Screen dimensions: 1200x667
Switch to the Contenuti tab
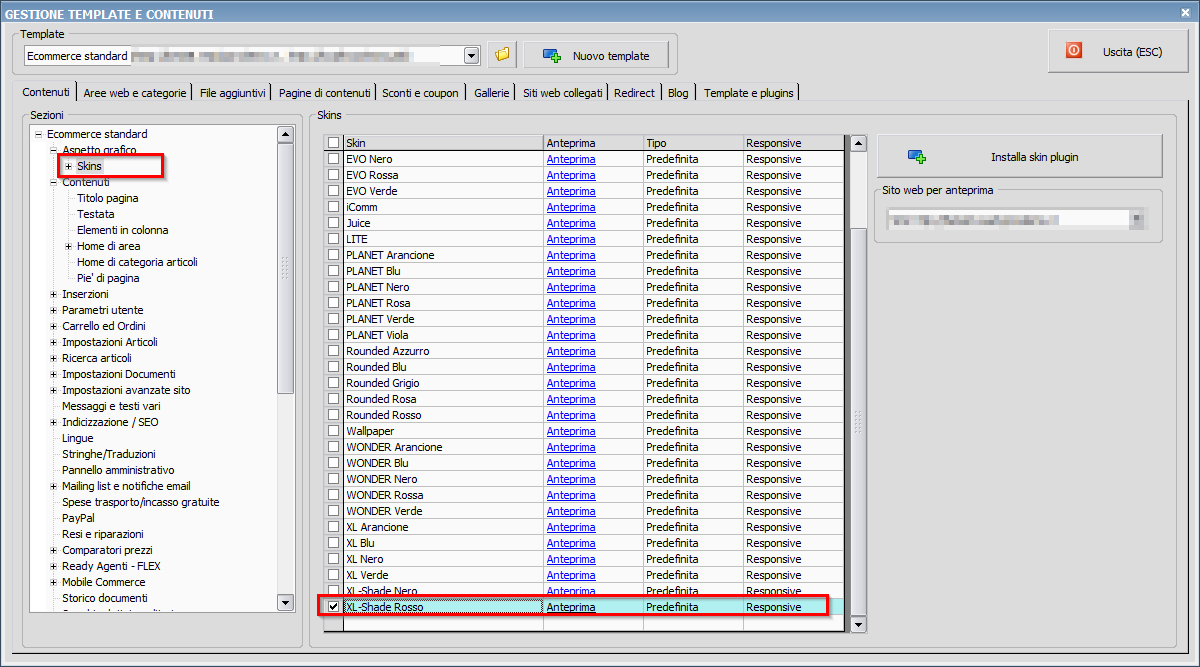(46, 92)
